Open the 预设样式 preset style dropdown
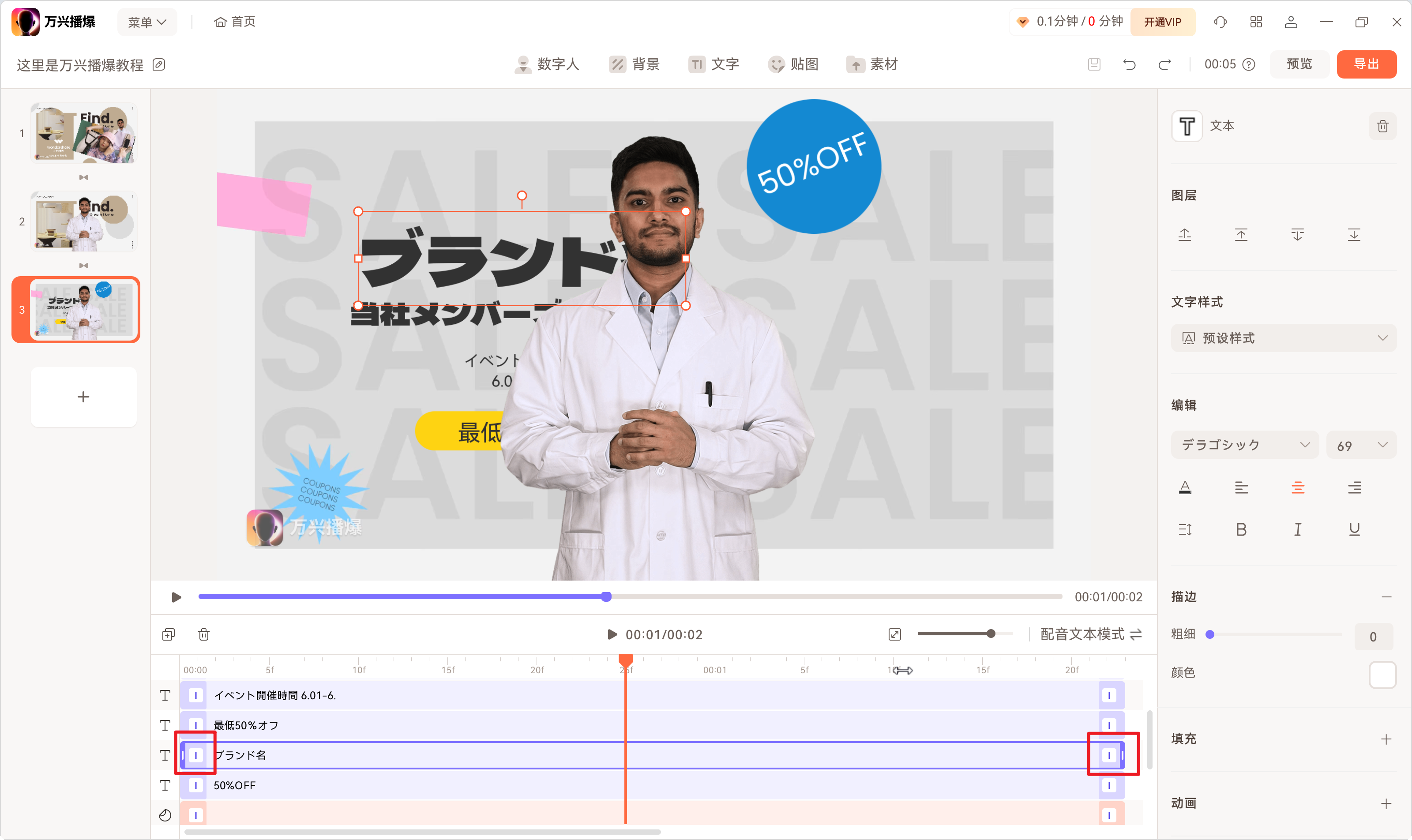 [x=1284, y=338]
